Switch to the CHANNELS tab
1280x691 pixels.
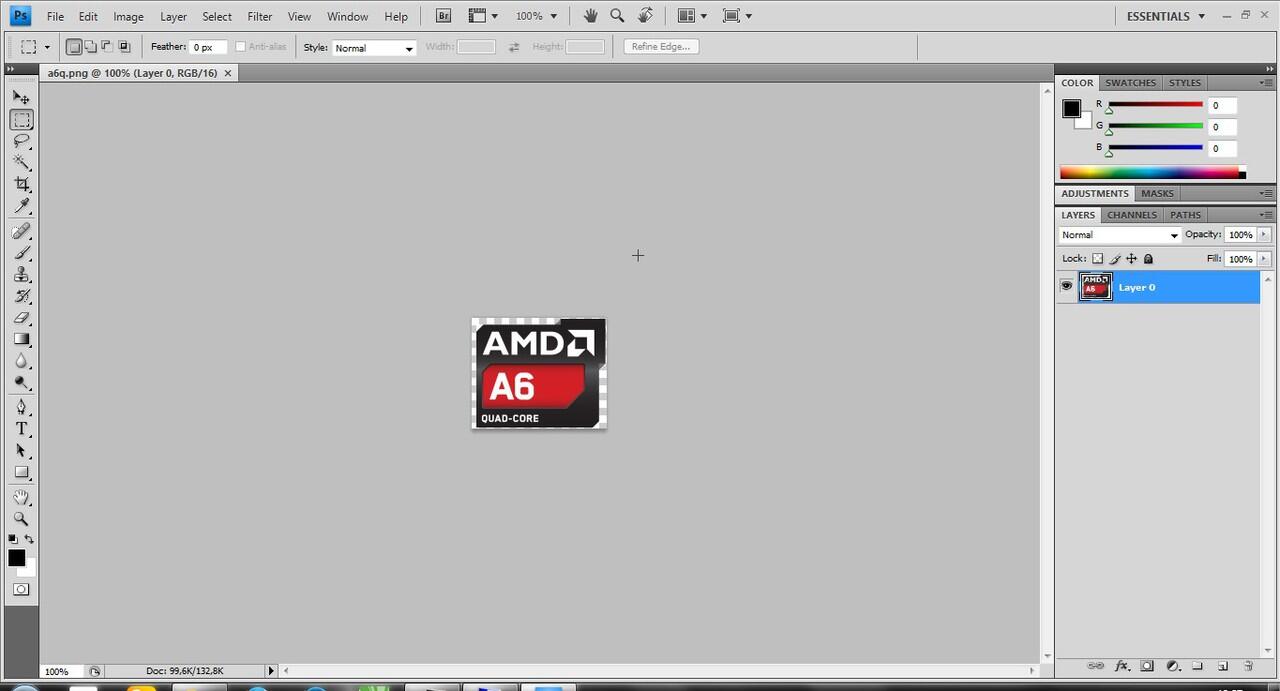click(x=1132, y=215)
